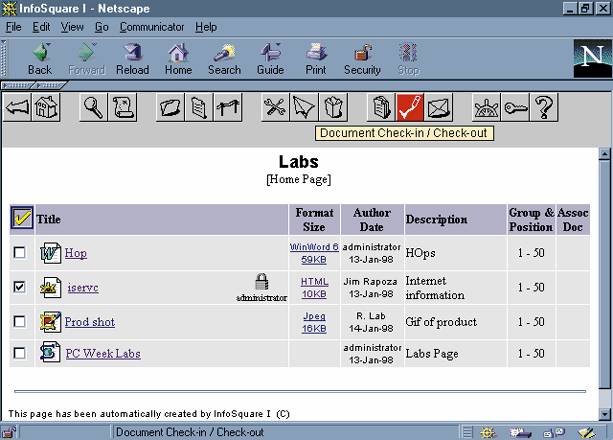Click the 16KB size link
613x440 pixels.
(x=314, y=329)
